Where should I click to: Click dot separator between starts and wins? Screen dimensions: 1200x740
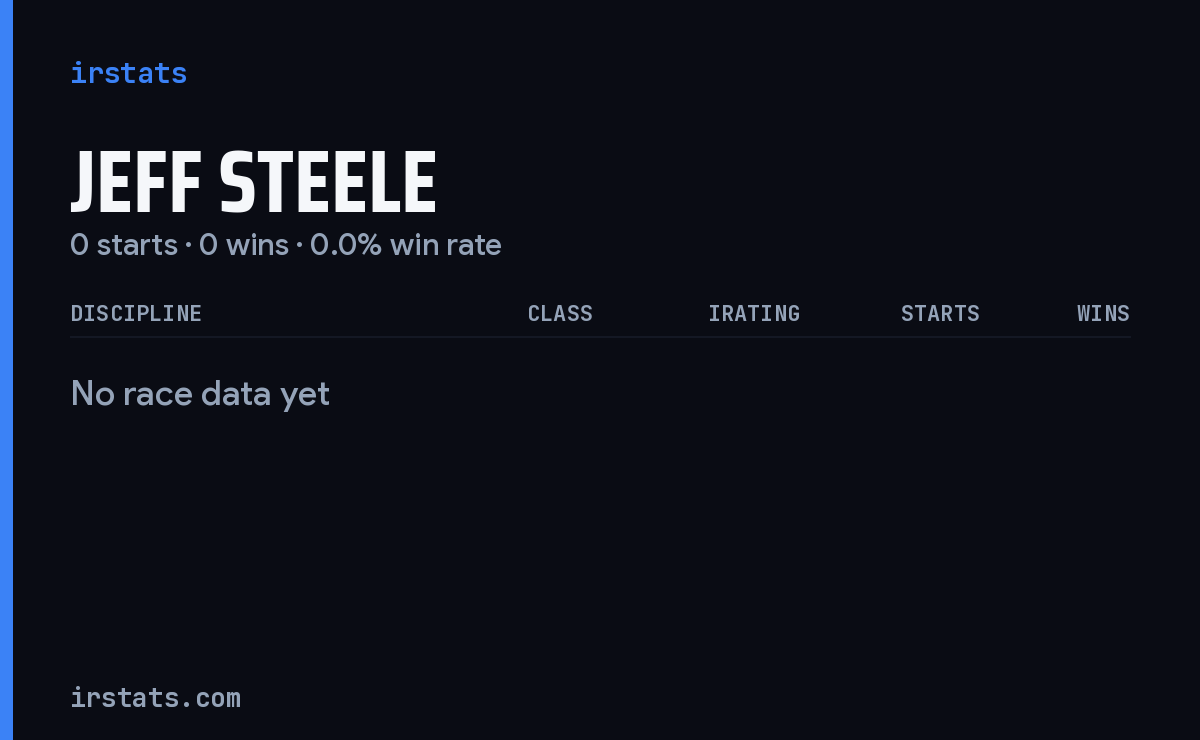coord(188,246)
